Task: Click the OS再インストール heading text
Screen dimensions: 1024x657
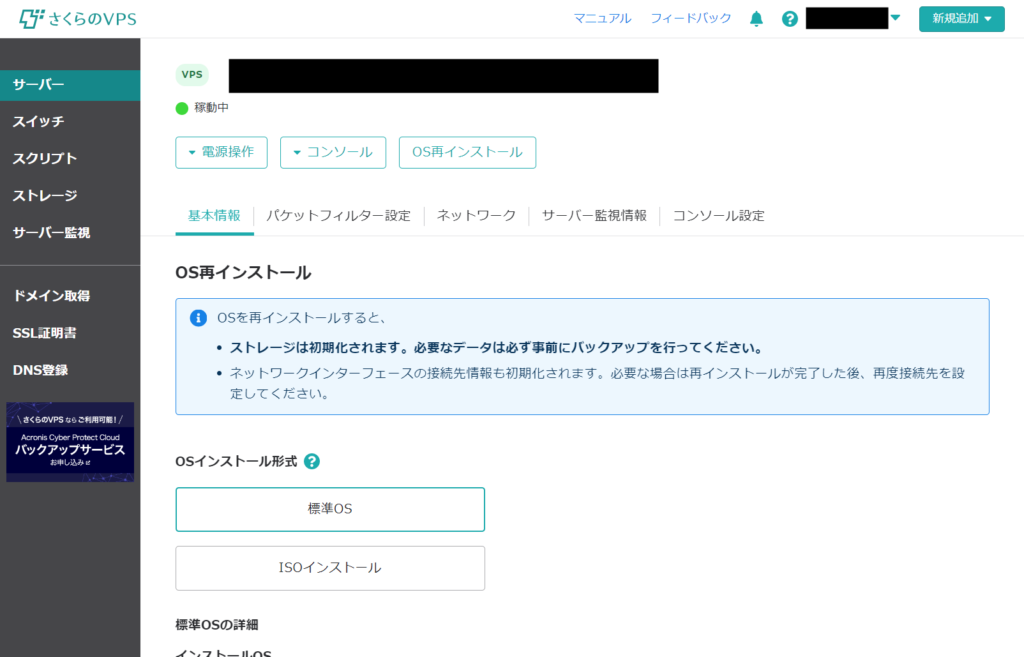Action: point(243,272)
